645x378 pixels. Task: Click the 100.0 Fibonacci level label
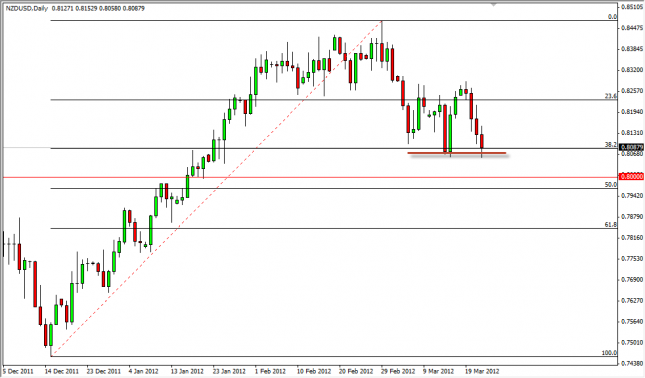[610, 353]
